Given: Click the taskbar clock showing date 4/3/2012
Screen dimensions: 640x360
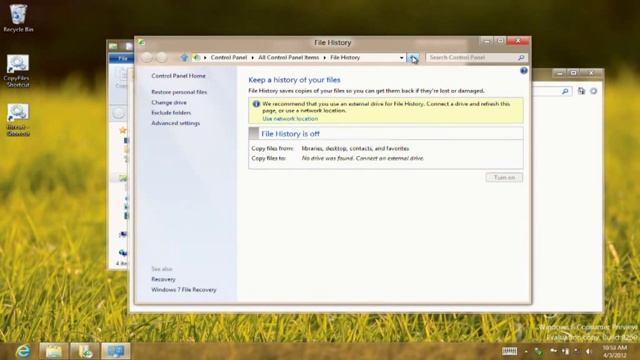Looking at the screenshot, I should point(615,351).
